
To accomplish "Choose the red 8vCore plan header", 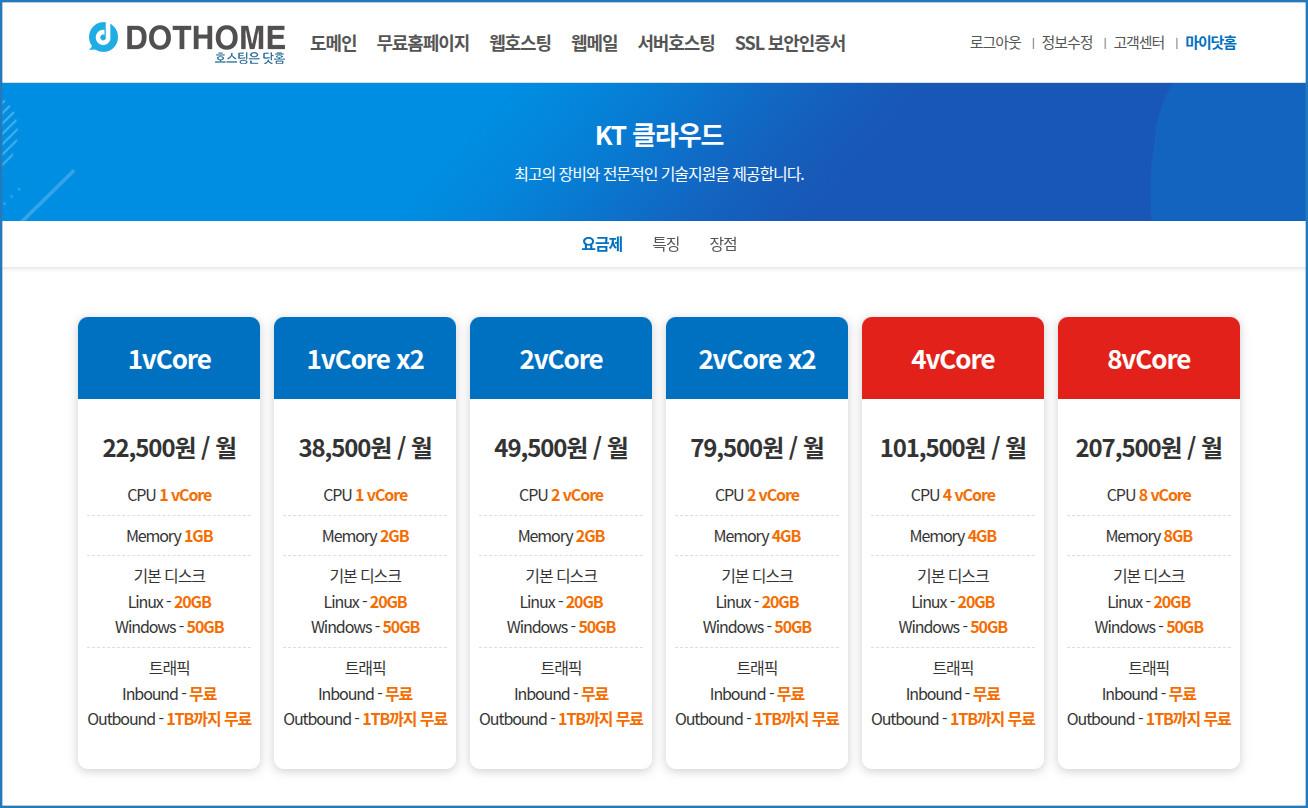I will point(1149,359).
